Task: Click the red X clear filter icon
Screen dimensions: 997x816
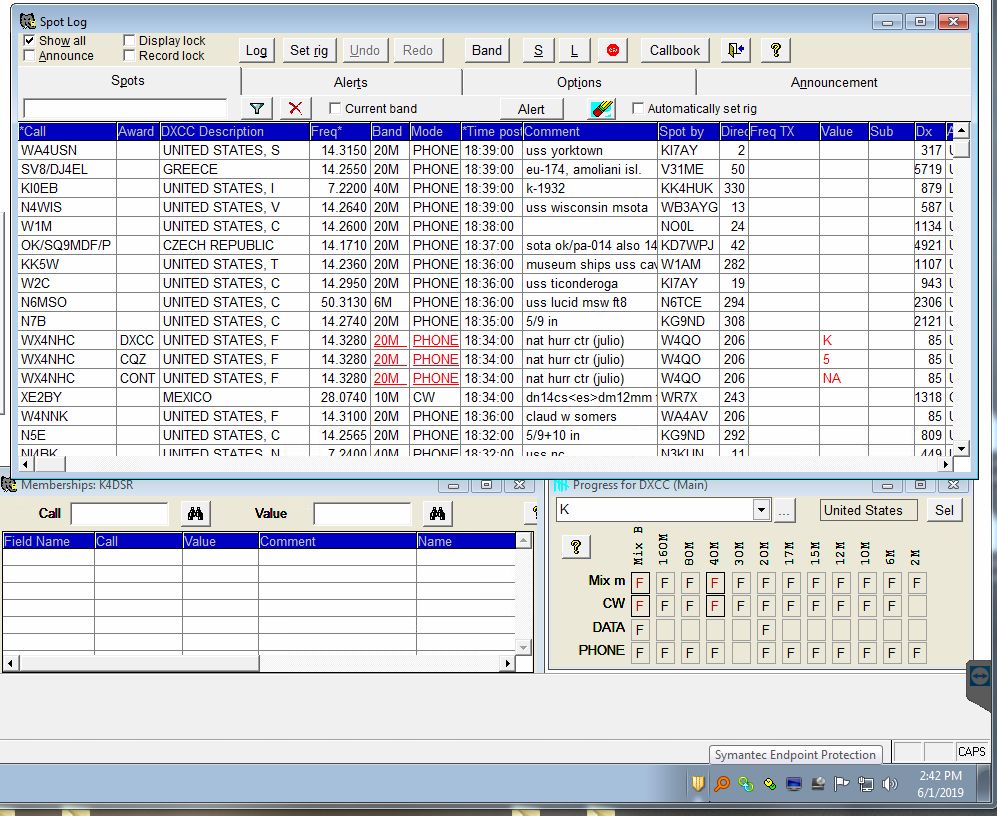Action: 295,109
